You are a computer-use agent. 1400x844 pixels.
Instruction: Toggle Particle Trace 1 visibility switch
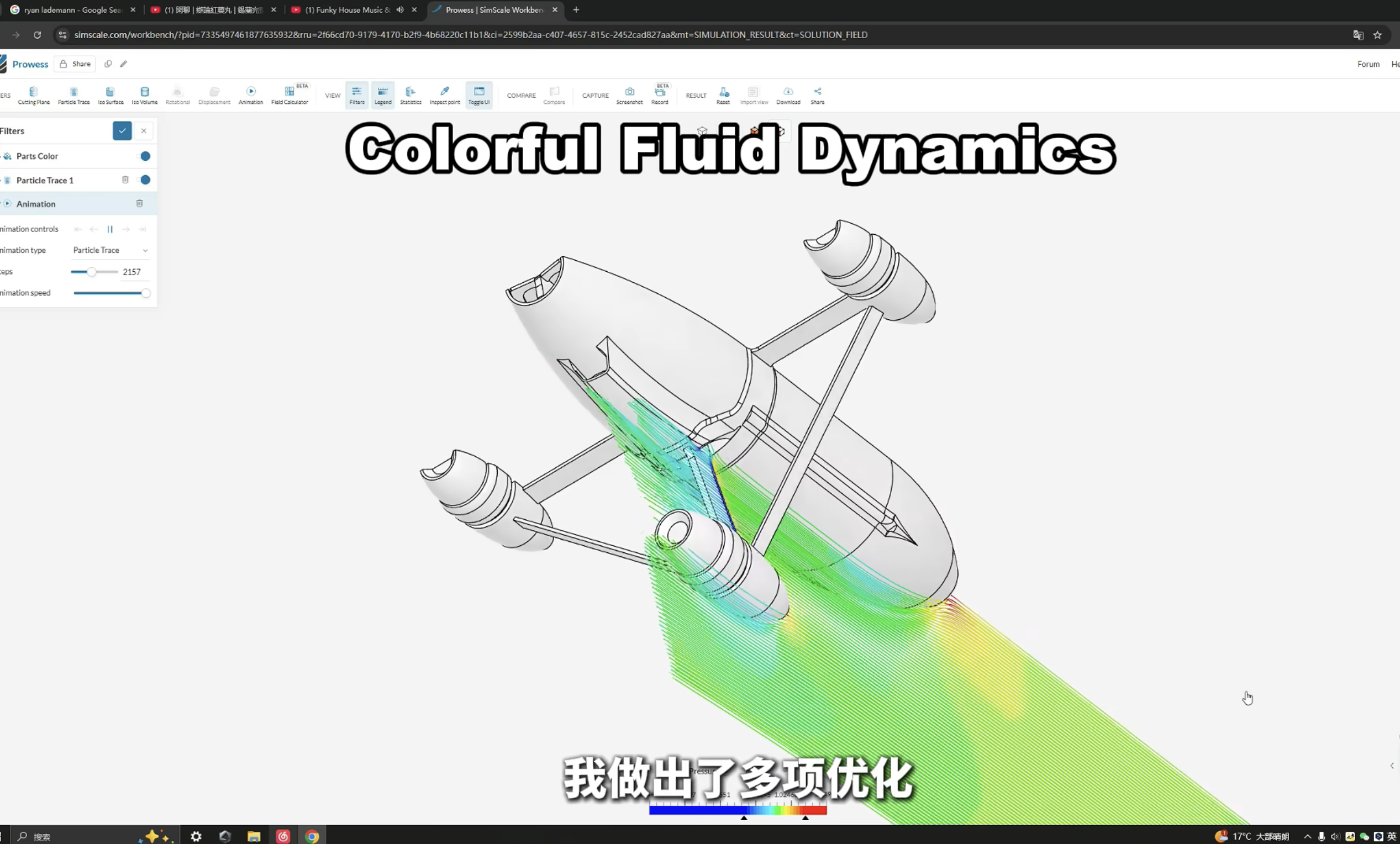(145, 180)
